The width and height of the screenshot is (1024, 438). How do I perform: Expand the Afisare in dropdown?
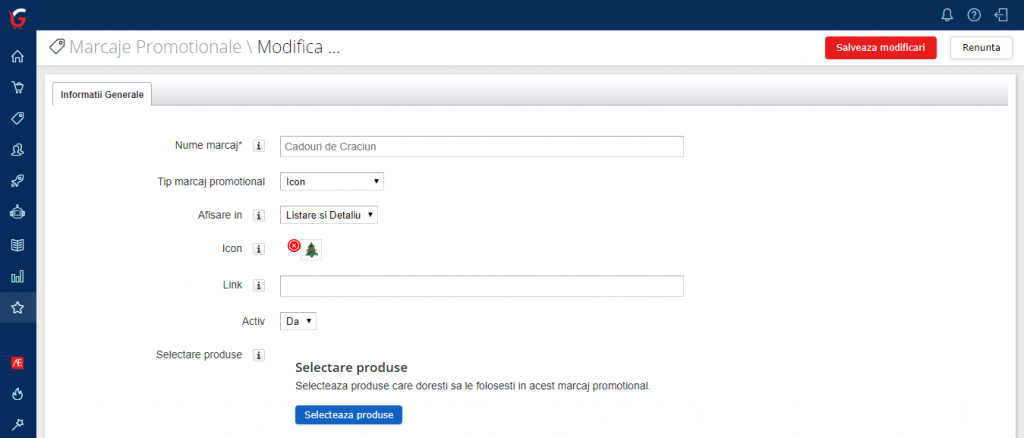point(329,214)
